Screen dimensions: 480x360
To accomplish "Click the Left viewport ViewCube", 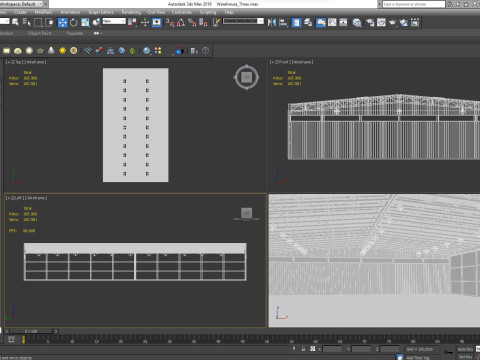I will coord(247,213).
